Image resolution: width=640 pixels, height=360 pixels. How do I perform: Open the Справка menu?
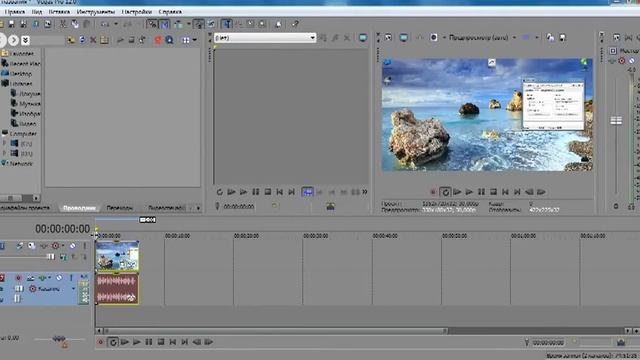pyautogui.click(x=170, y=12)
